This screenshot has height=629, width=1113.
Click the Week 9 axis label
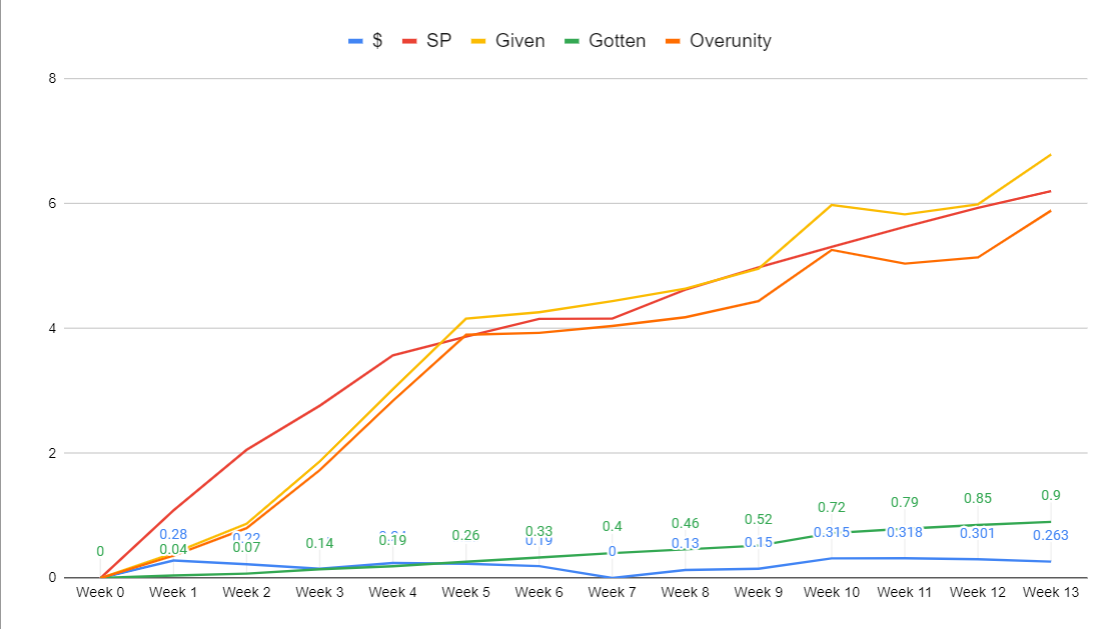[758, 592]
